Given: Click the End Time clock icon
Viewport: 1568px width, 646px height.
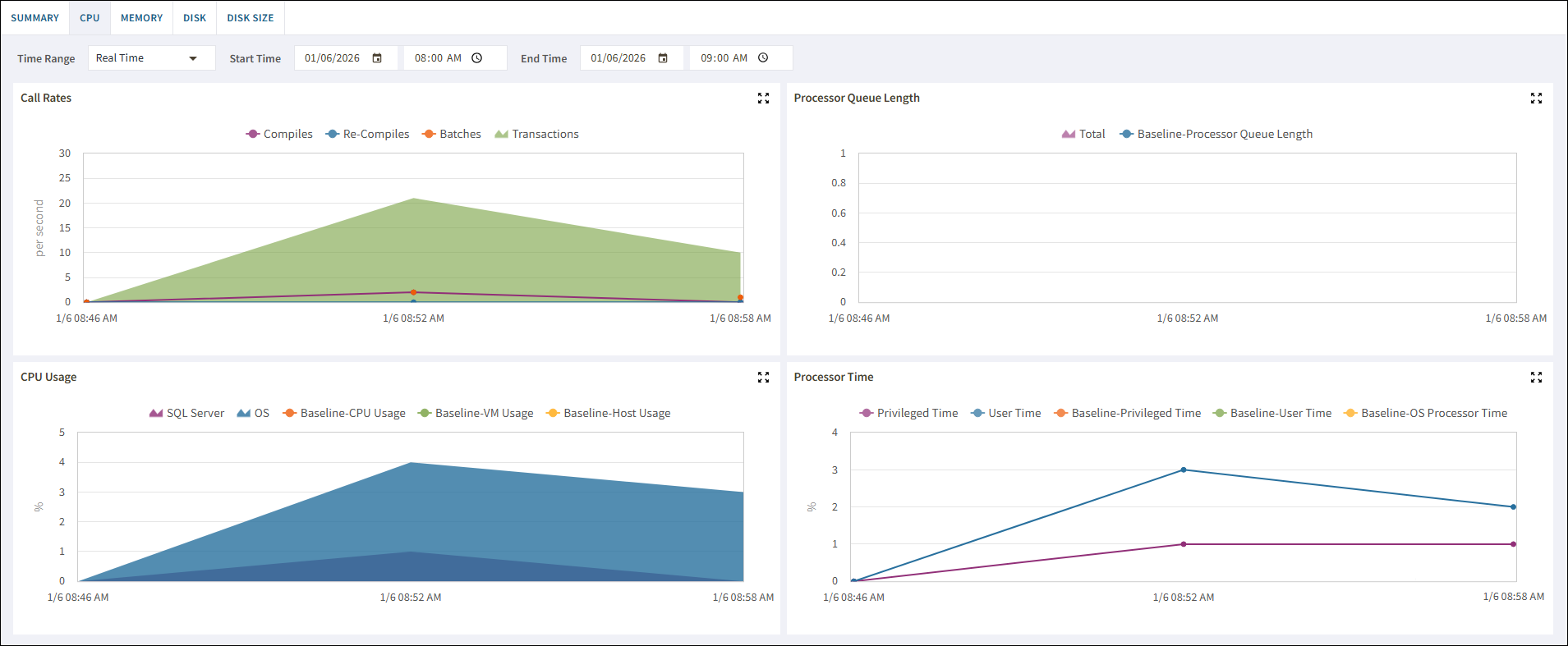Looking at the screenshot, I should (763, 58).
